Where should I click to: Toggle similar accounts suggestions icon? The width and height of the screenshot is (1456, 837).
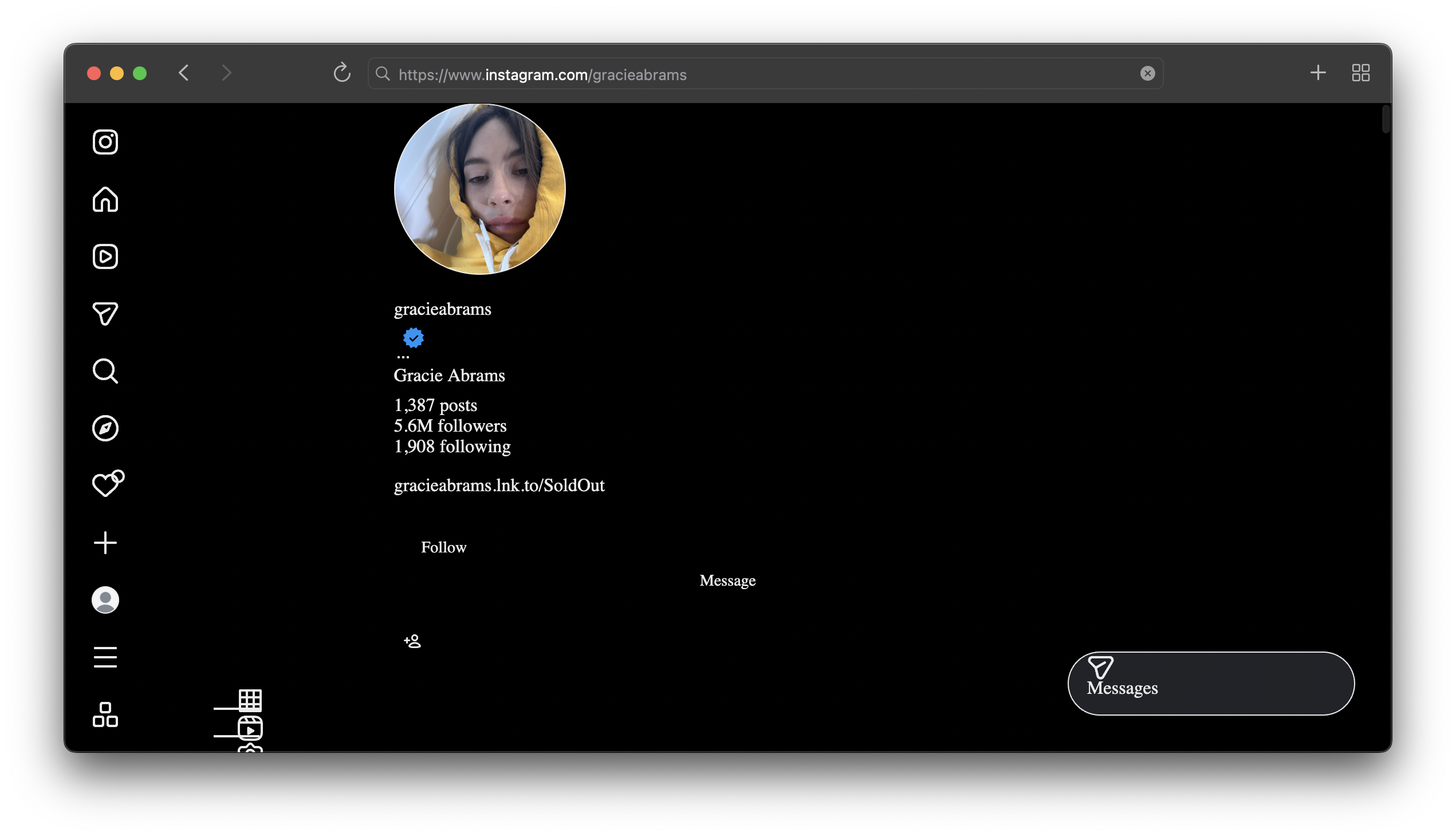tap(412, 641)
